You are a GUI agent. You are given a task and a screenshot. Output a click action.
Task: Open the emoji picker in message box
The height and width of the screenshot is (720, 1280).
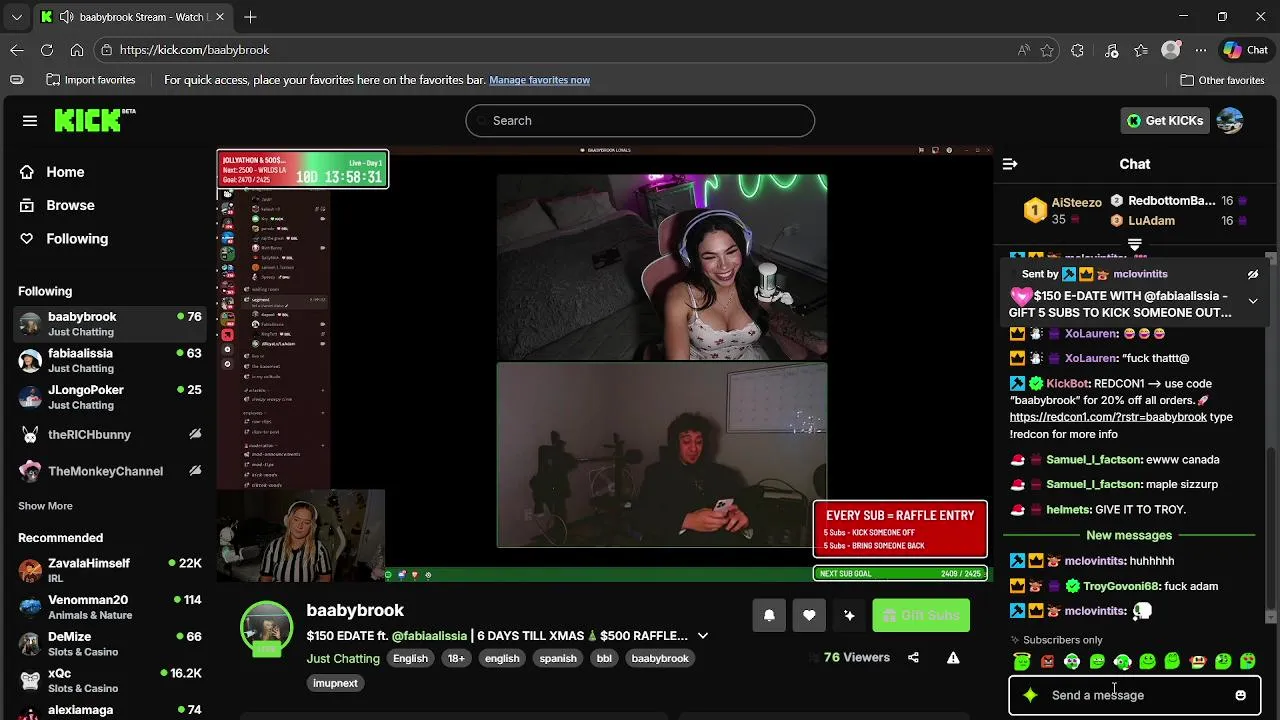(x=1240, y=695)
